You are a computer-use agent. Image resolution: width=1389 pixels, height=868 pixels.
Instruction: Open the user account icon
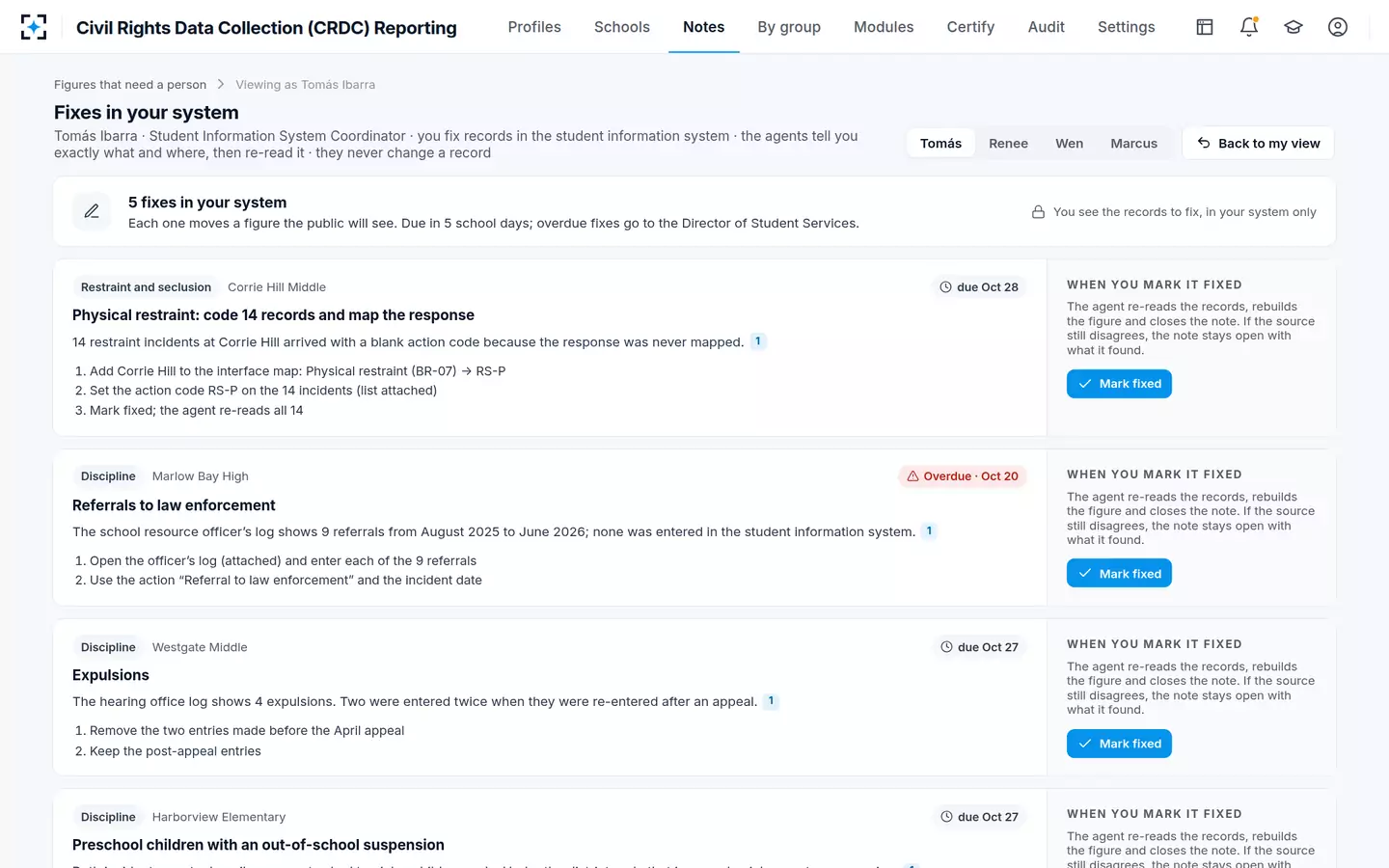tap(1338, 27)
